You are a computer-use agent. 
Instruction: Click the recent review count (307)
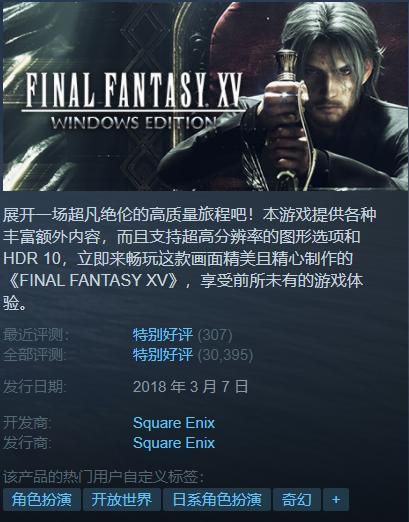point(215,335)
